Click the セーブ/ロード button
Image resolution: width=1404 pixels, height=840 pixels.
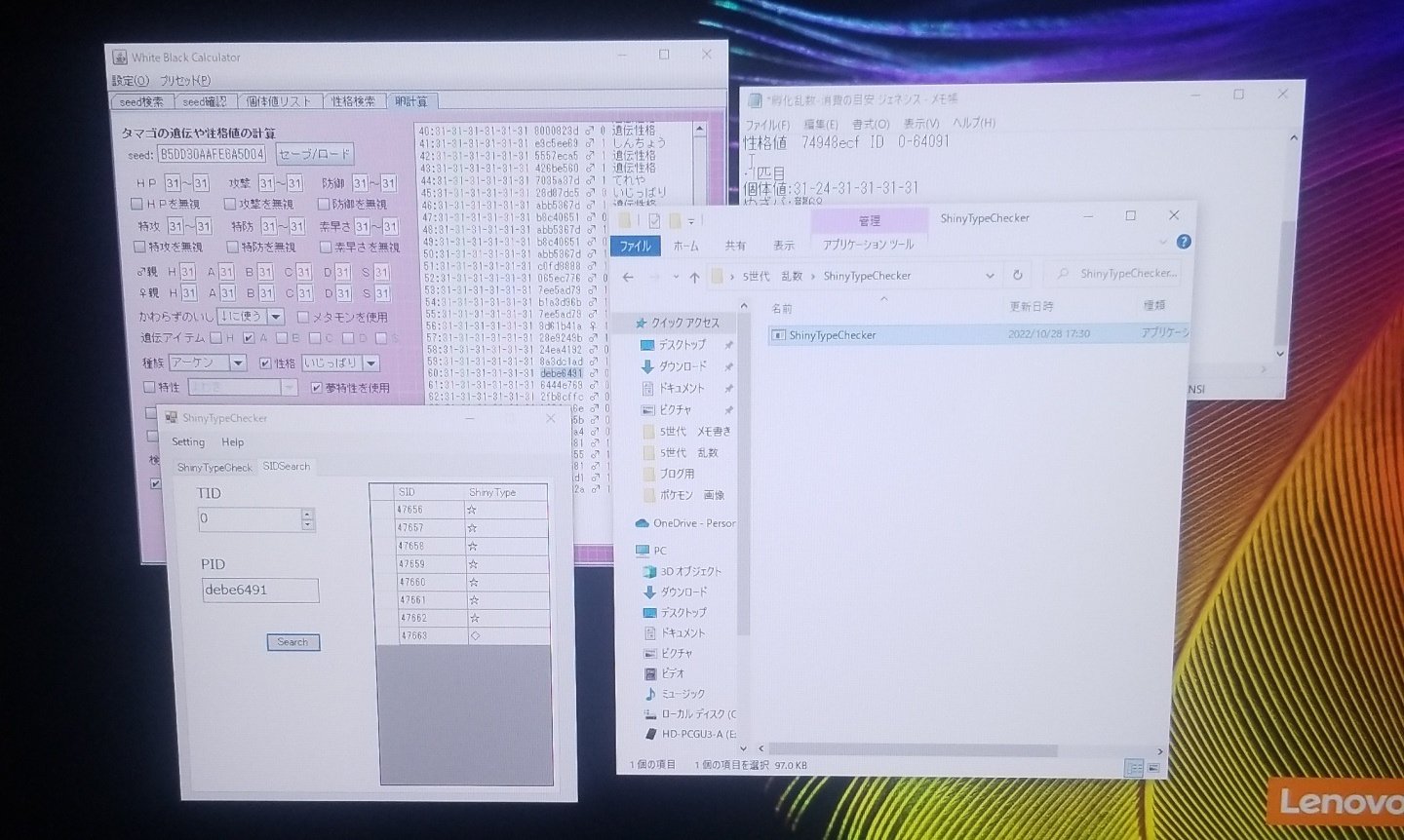313,154
